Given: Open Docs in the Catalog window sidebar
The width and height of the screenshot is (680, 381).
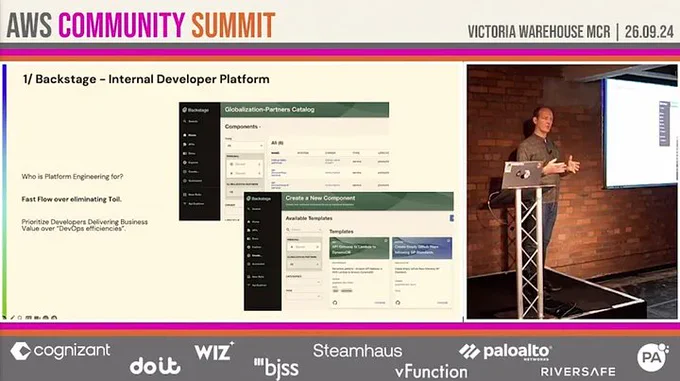Looking at the screenshot, I should (190, 153).
